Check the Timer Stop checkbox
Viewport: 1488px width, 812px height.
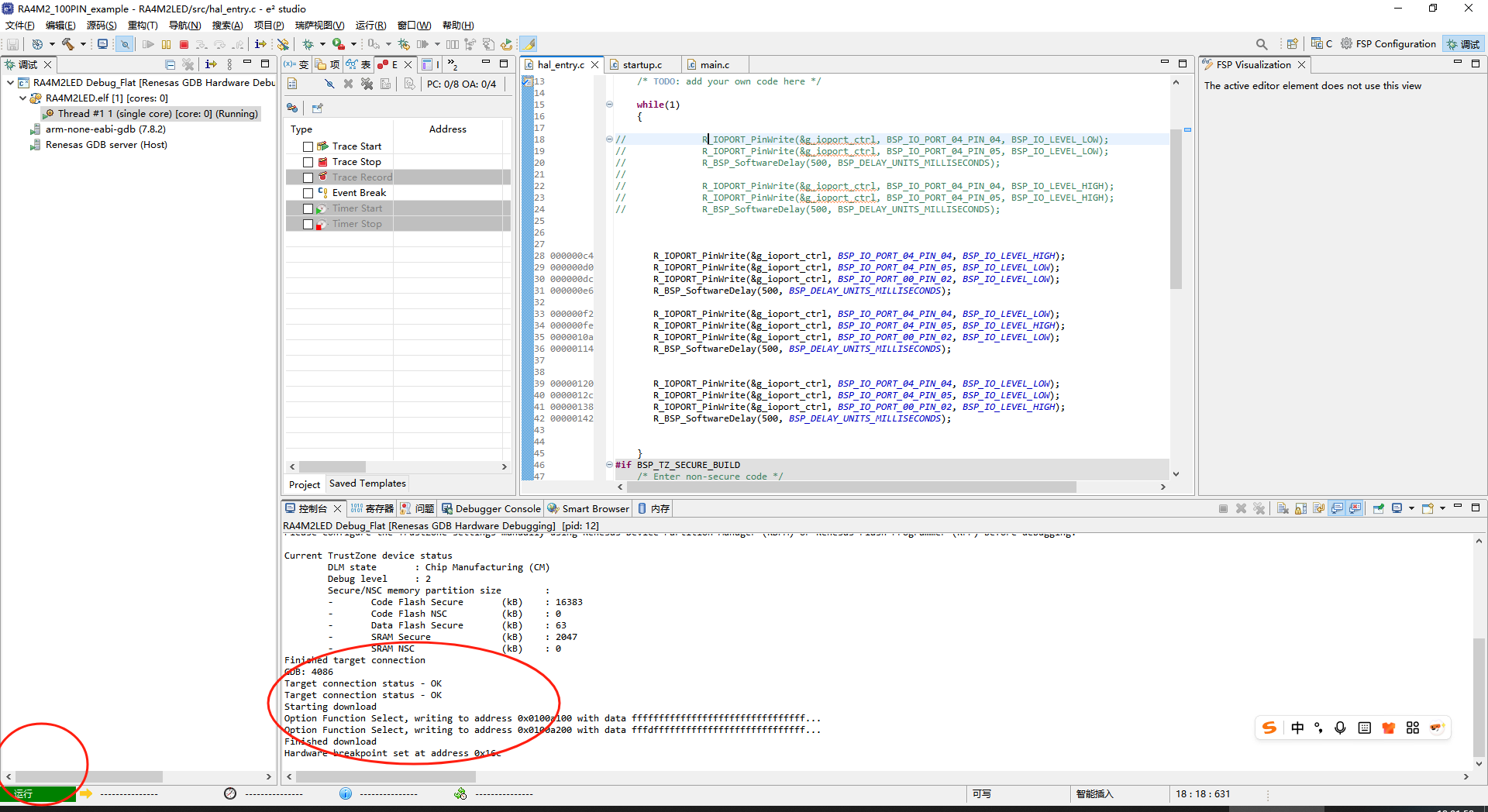click(308, 224)
